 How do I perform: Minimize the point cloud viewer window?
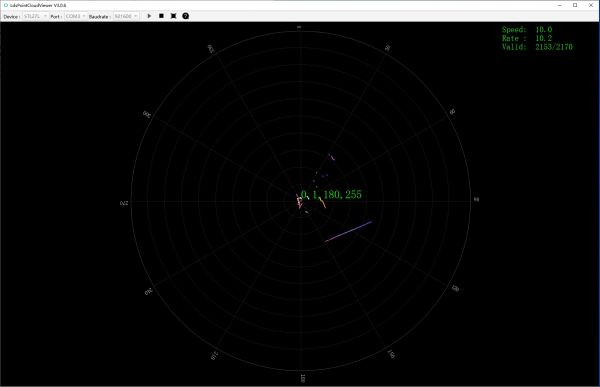tap(560, 5)
